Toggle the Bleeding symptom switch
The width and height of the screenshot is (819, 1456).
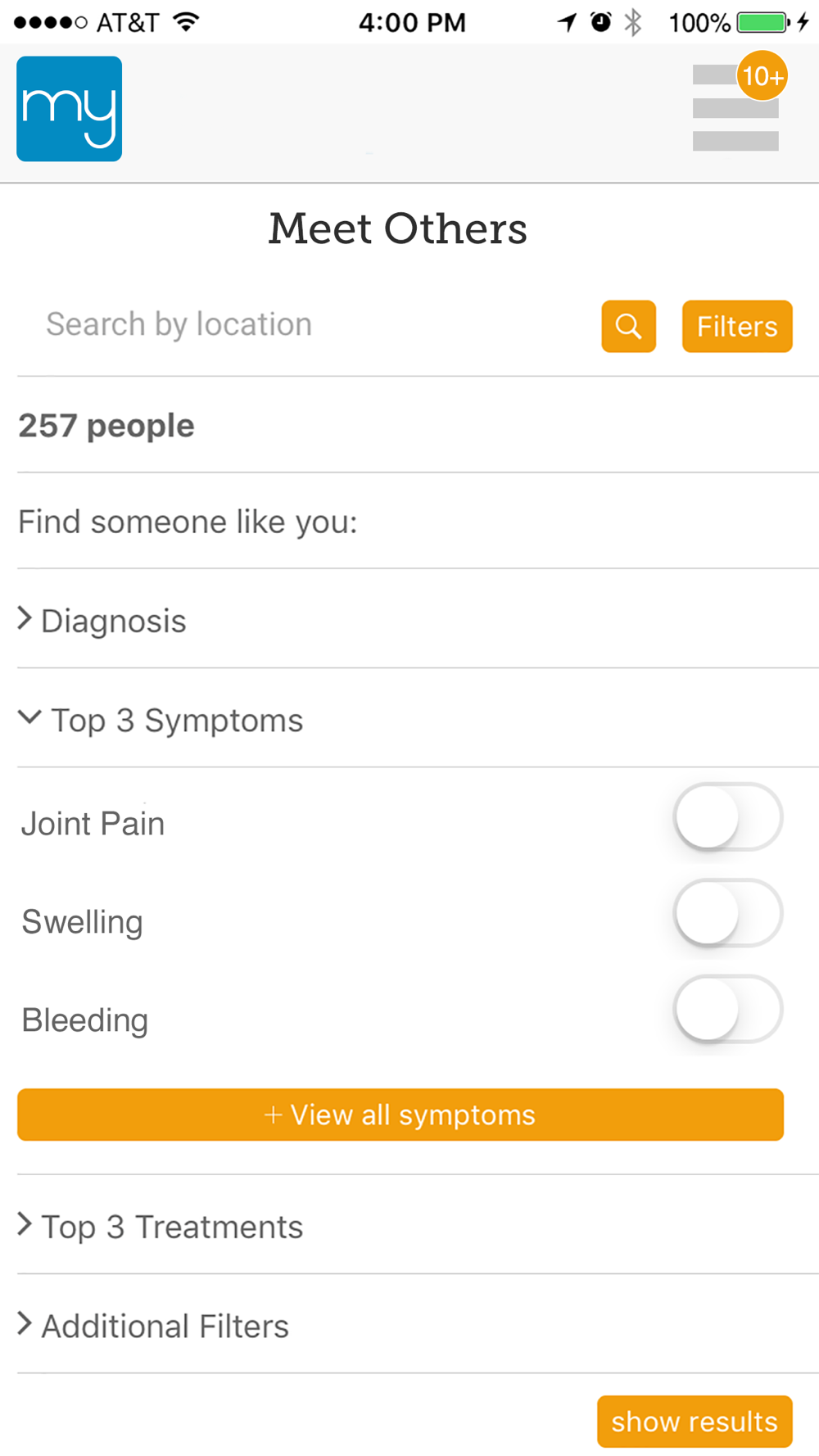click(728, 1009)
